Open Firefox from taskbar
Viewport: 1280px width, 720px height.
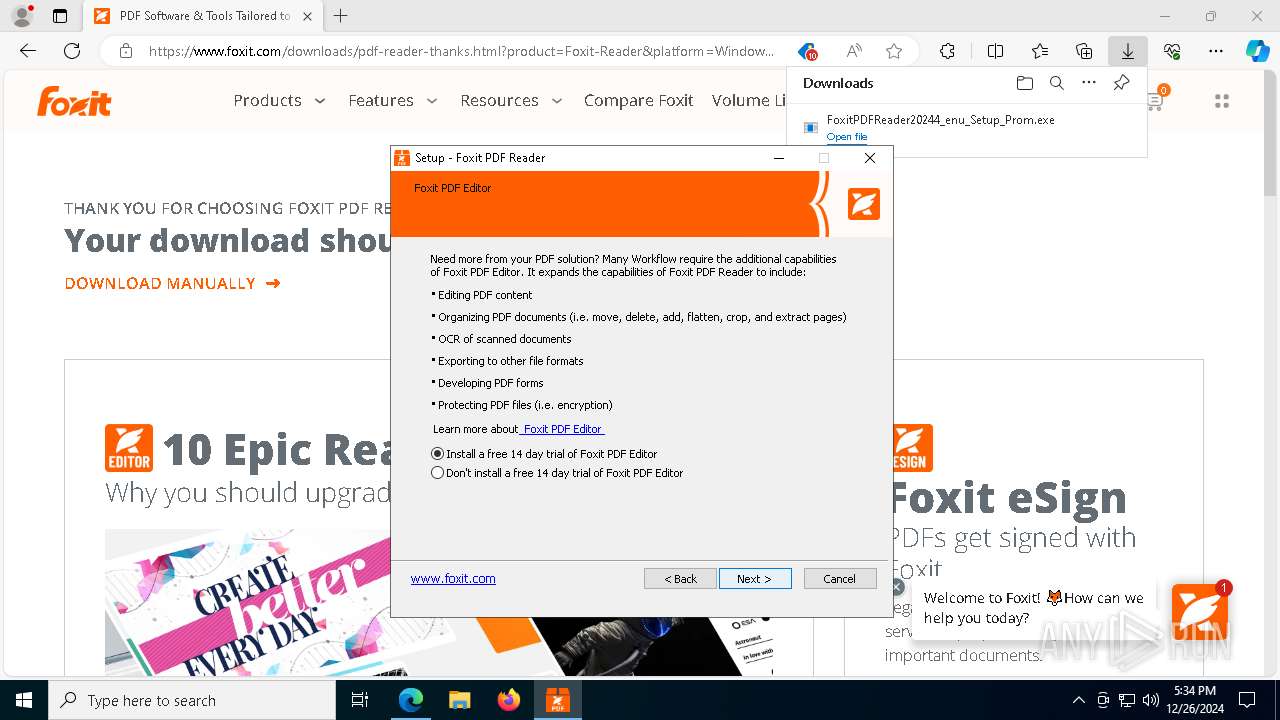pos(508,700)
